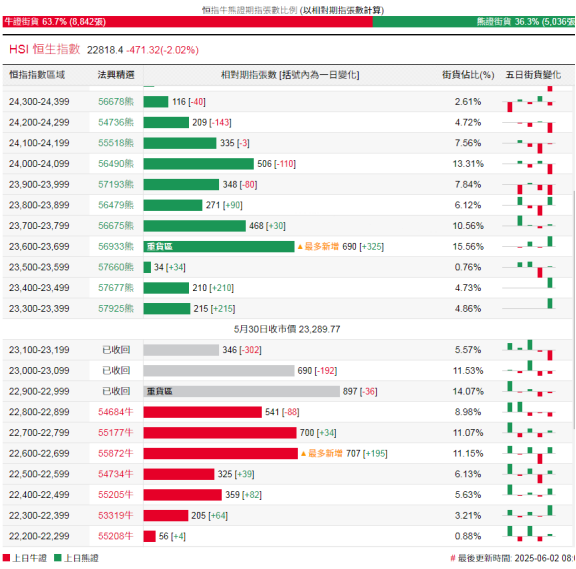Open bear warrant link 56490熊
This screenshot has height=569, width=576.
click(x=116, y=164)
